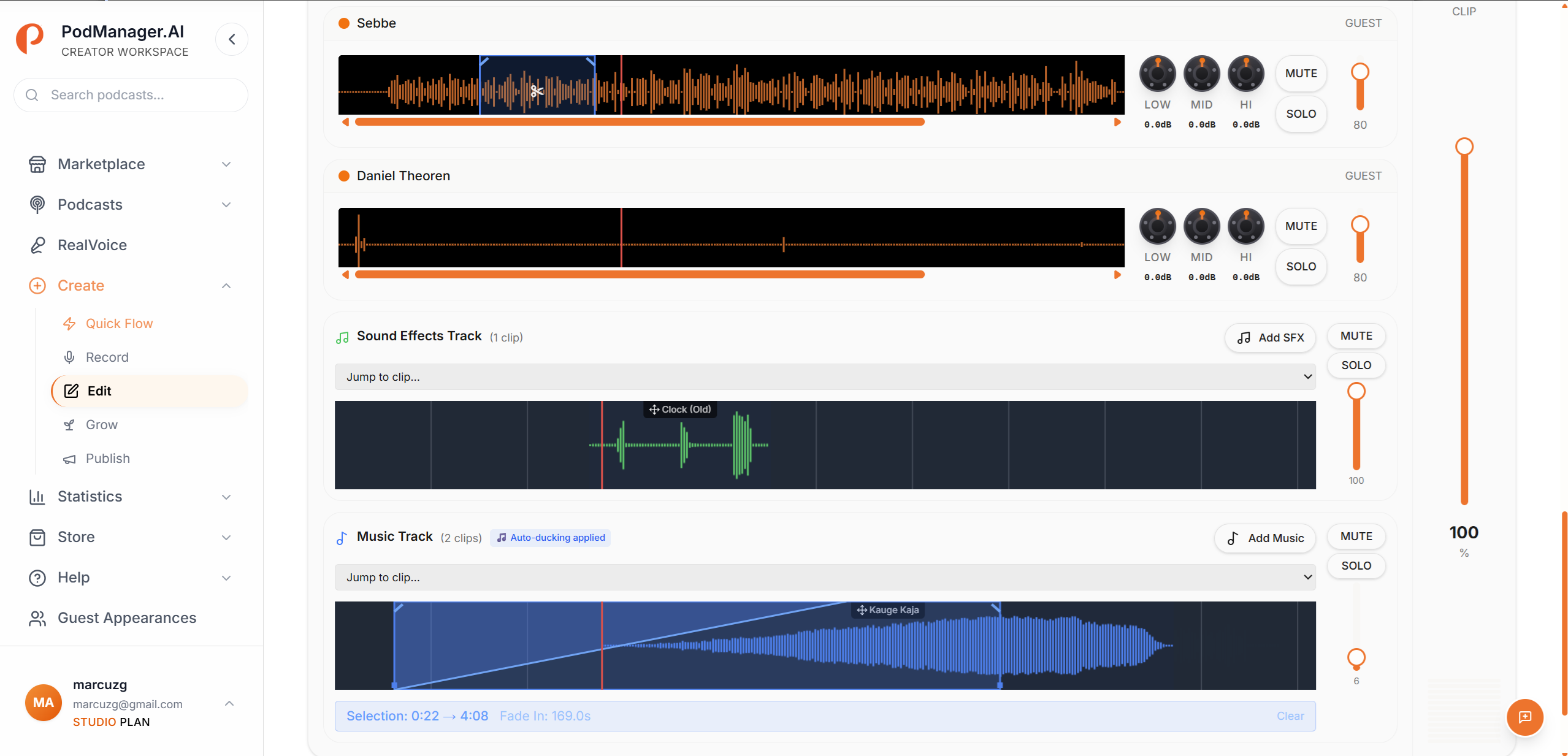Click the MA user avatar

[x=43, y=703]
